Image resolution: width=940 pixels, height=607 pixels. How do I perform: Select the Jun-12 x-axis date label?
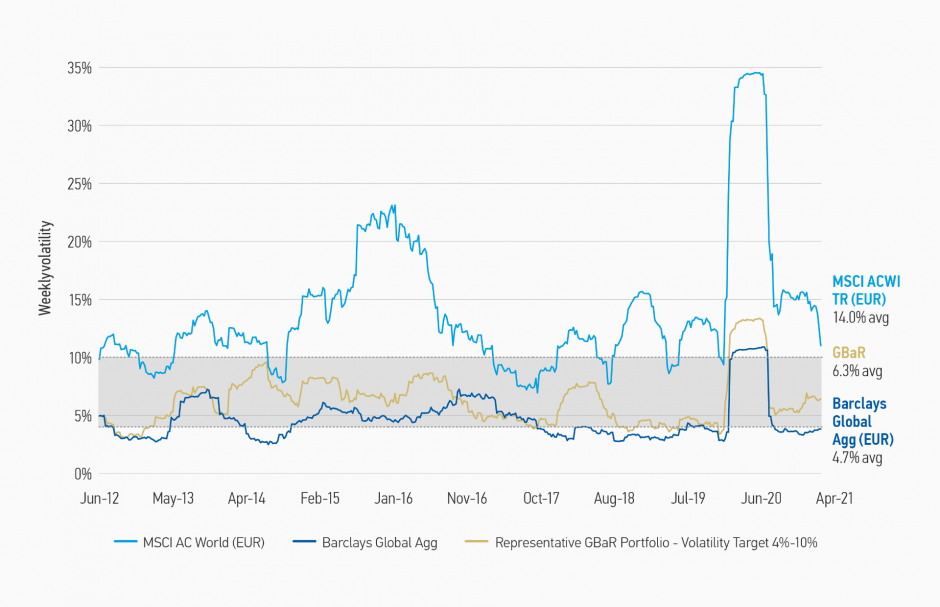tap(99, 497)
